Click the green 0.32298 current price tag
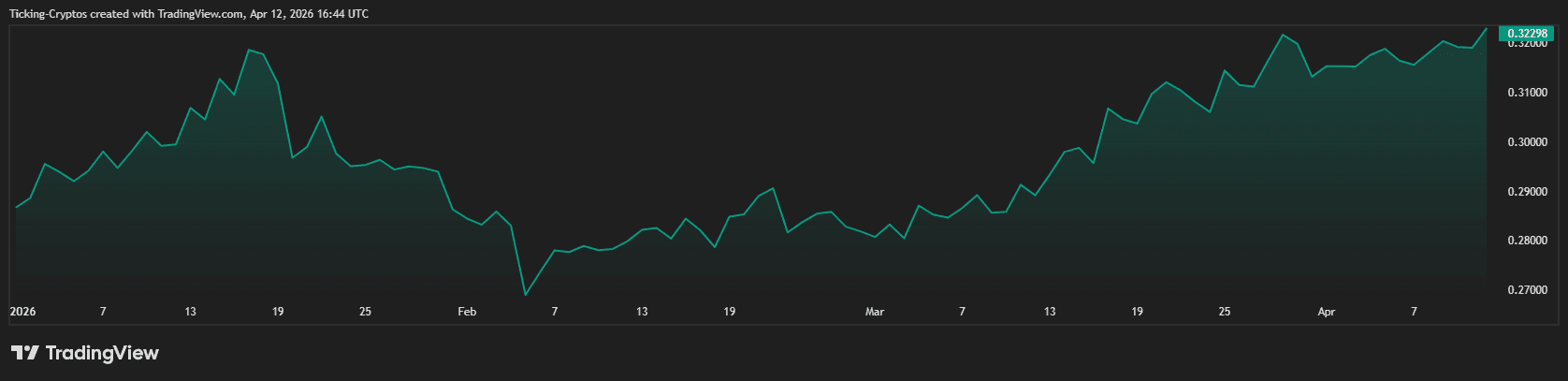The image size is (1568, 381). (1527, 34)
